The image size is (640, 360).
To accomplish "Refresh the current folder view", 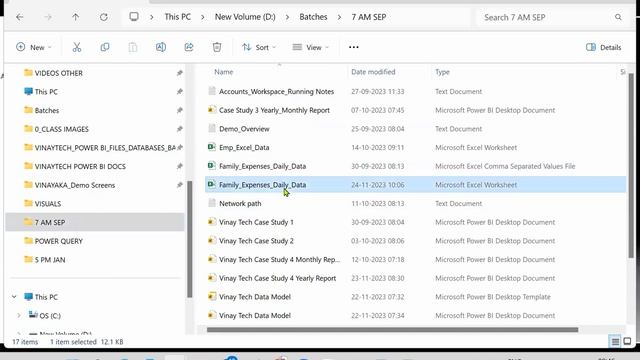I will pos(104,17).
